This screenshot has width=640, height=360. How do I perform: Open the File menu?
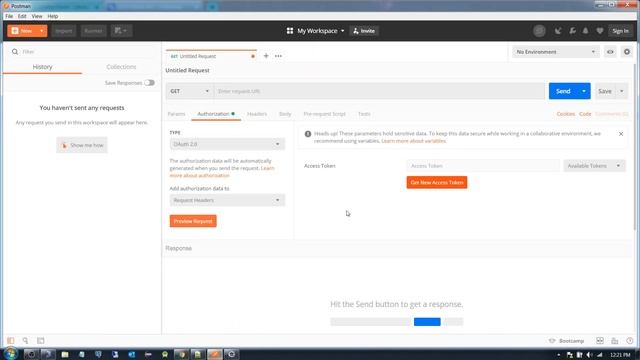click(x=9, y=16)
